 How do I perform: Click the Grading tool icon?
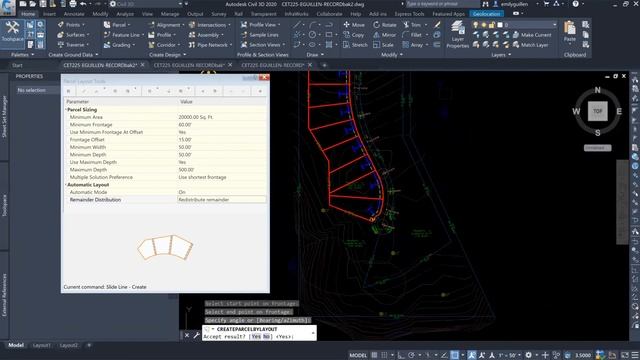(107, 44)
